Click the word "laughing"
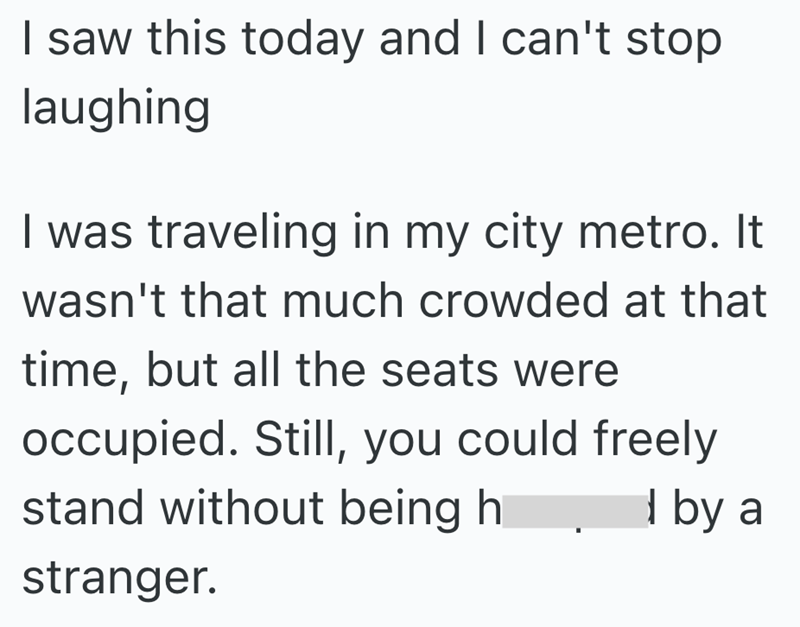This screenshot has width=800, height=627. 115,109
